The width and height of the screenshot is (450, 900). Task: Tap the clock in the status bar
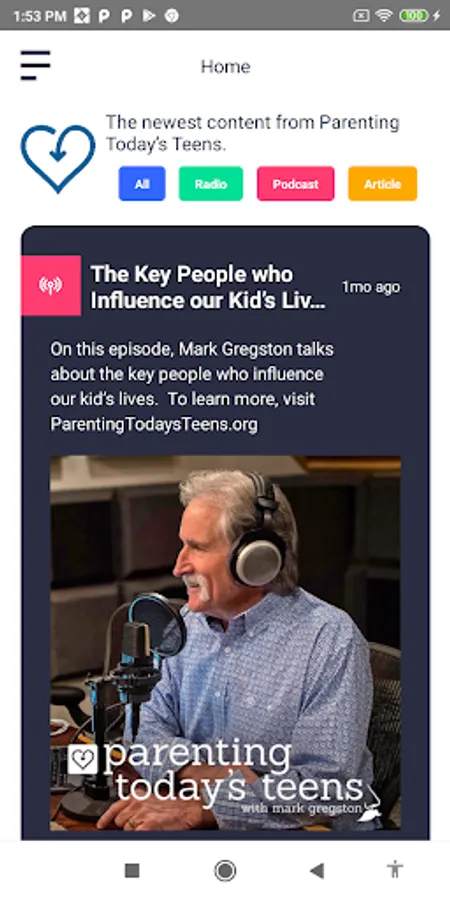pos(40,16)
